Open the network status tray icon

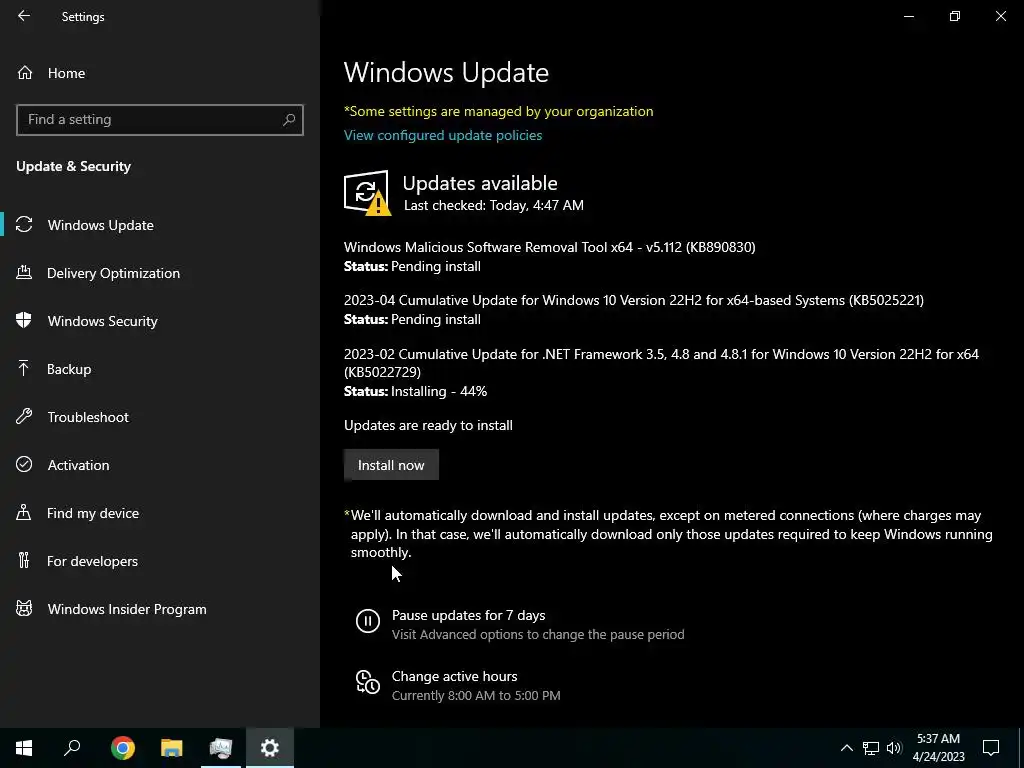pos(871,748)
